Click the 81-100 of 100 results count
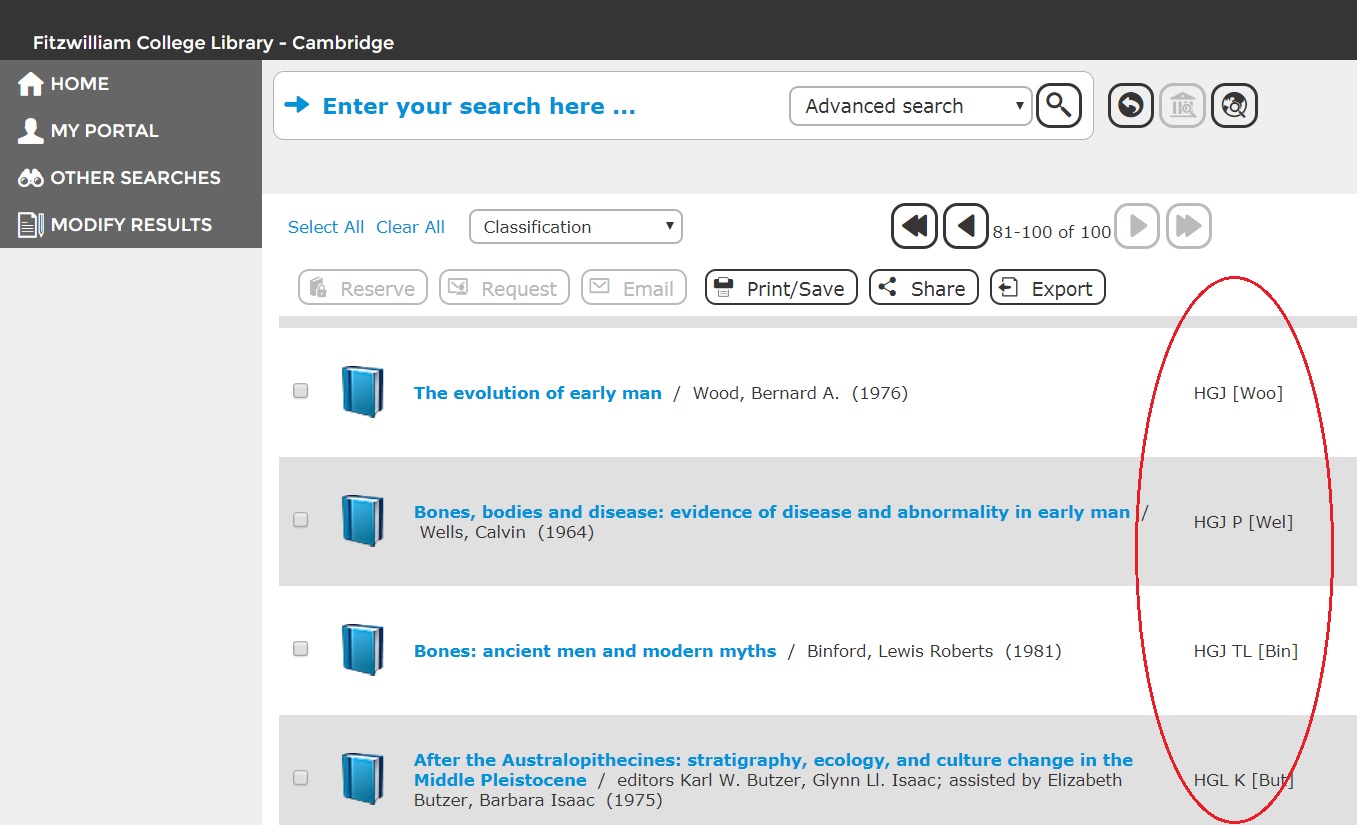1357x825 pixels. coord(1052,232)
